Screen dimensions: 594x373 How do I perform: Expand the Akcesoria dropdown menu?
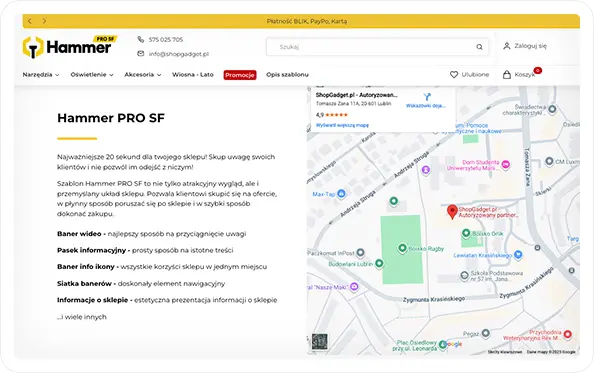point(143,75)
